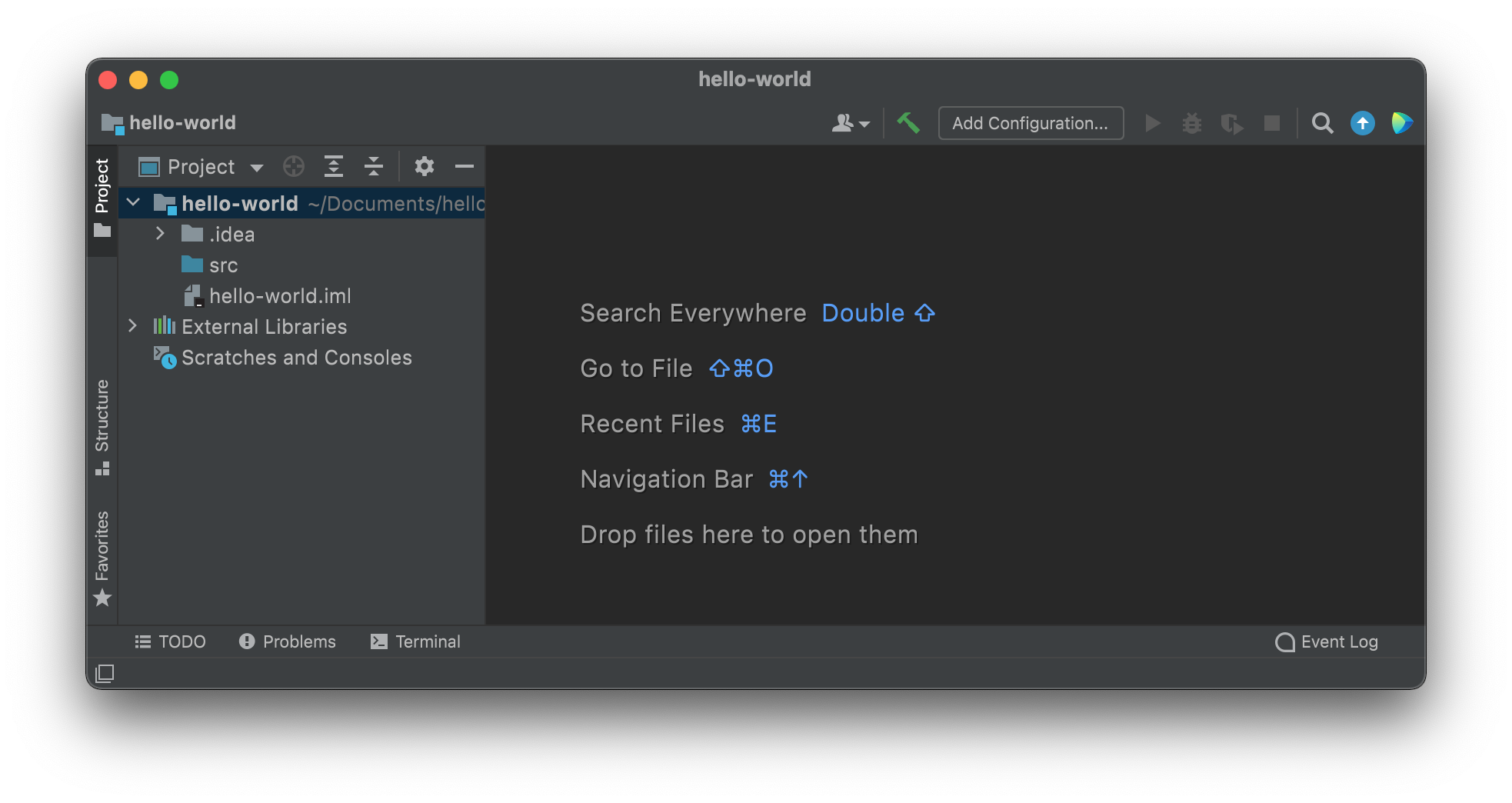Expand the .idea folder

click(160, 234)
